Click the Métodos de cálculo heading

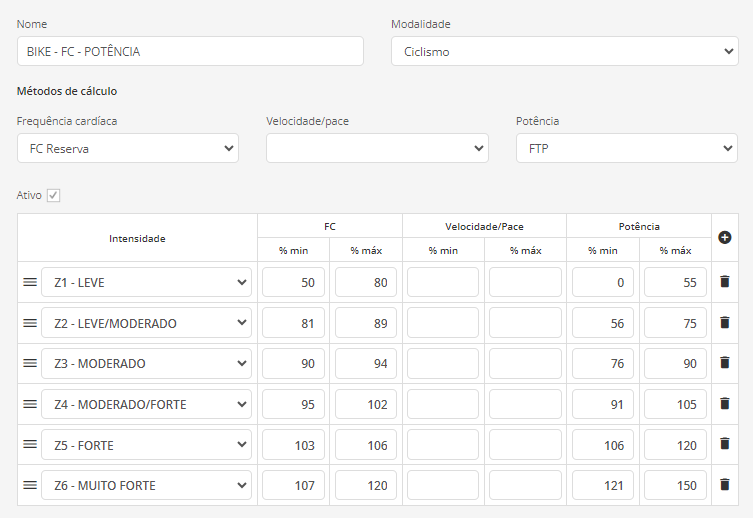coord(67,91)
